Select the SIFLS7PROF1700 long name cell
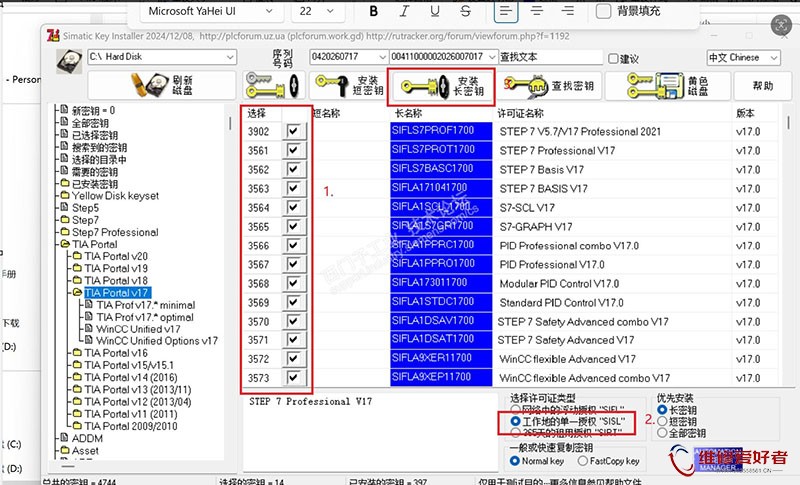800x485 pixels. (441, 131)
